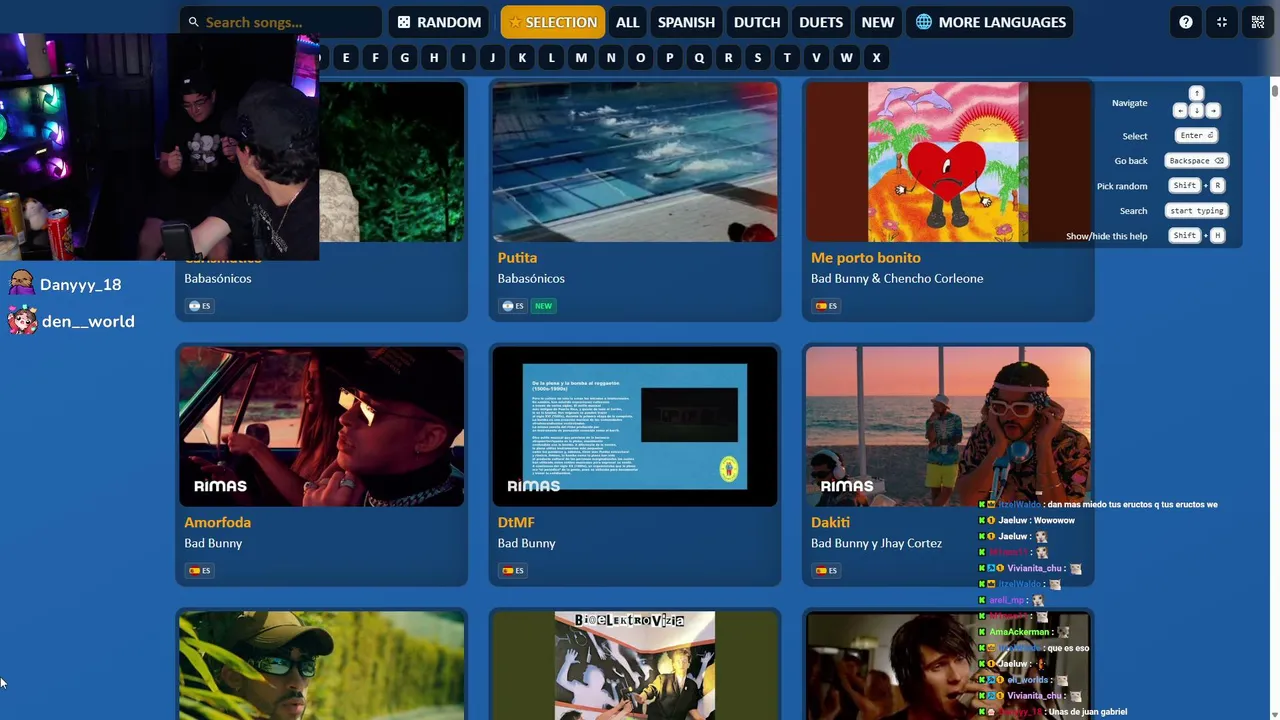The height and width of the screenshot is (720, 1280).
Task: Click "Bad Bunny" under DtMF
Action: click(526, 544)
